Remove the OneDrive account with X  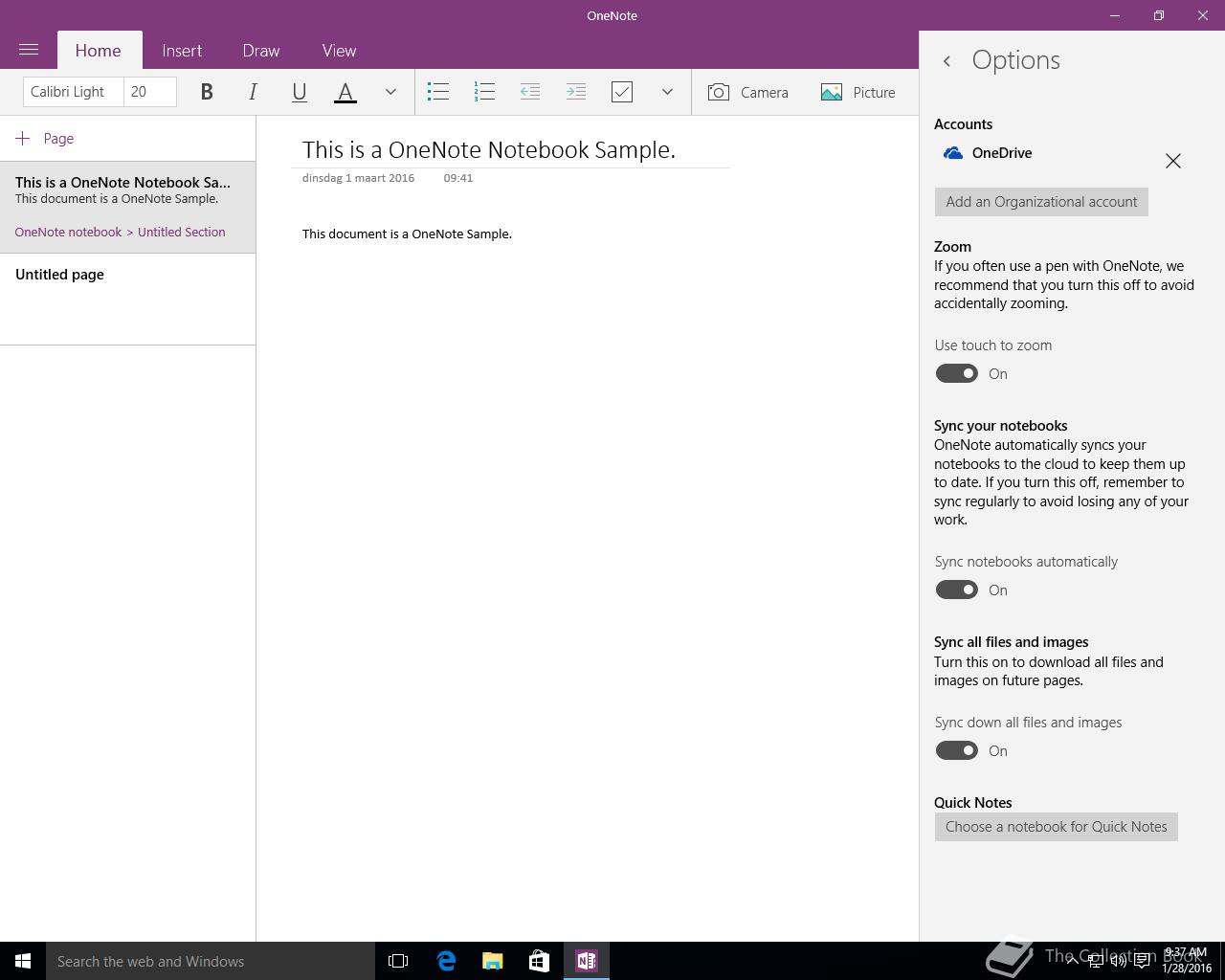click(x=1173, y=161)
